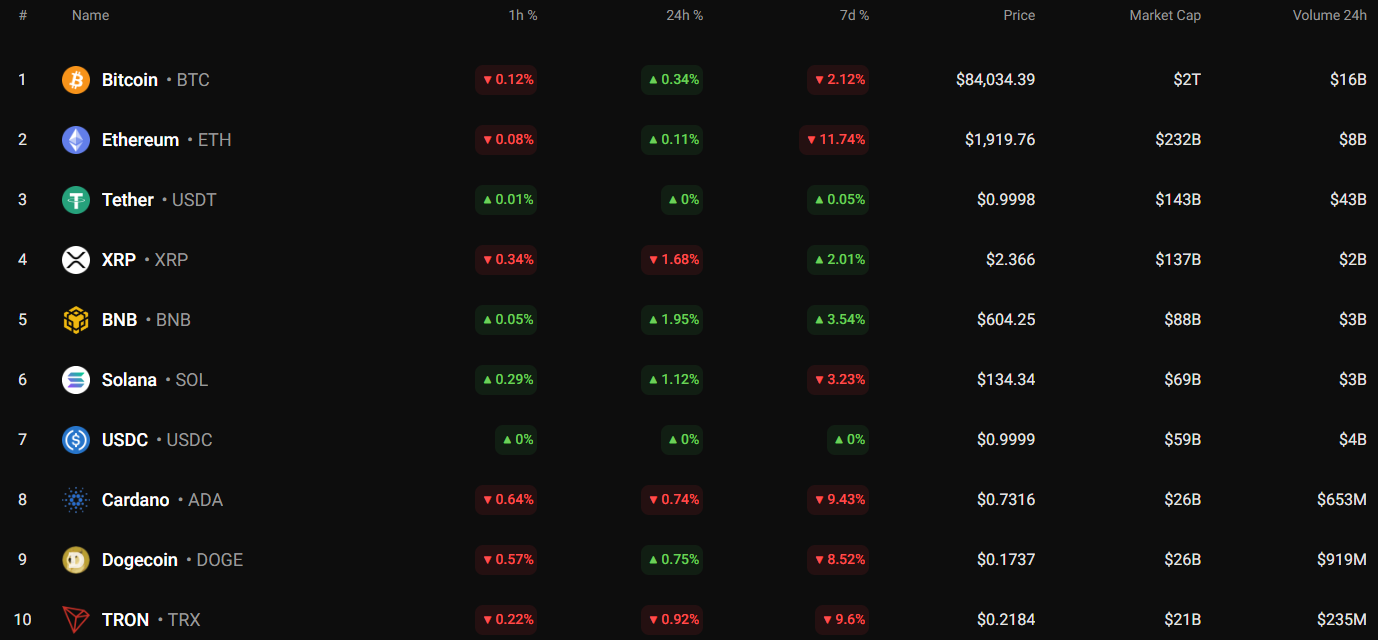This screenshot has width=1378, height=640.
Task: Click the TRON logo icon
Action: (x=76, y=620)
